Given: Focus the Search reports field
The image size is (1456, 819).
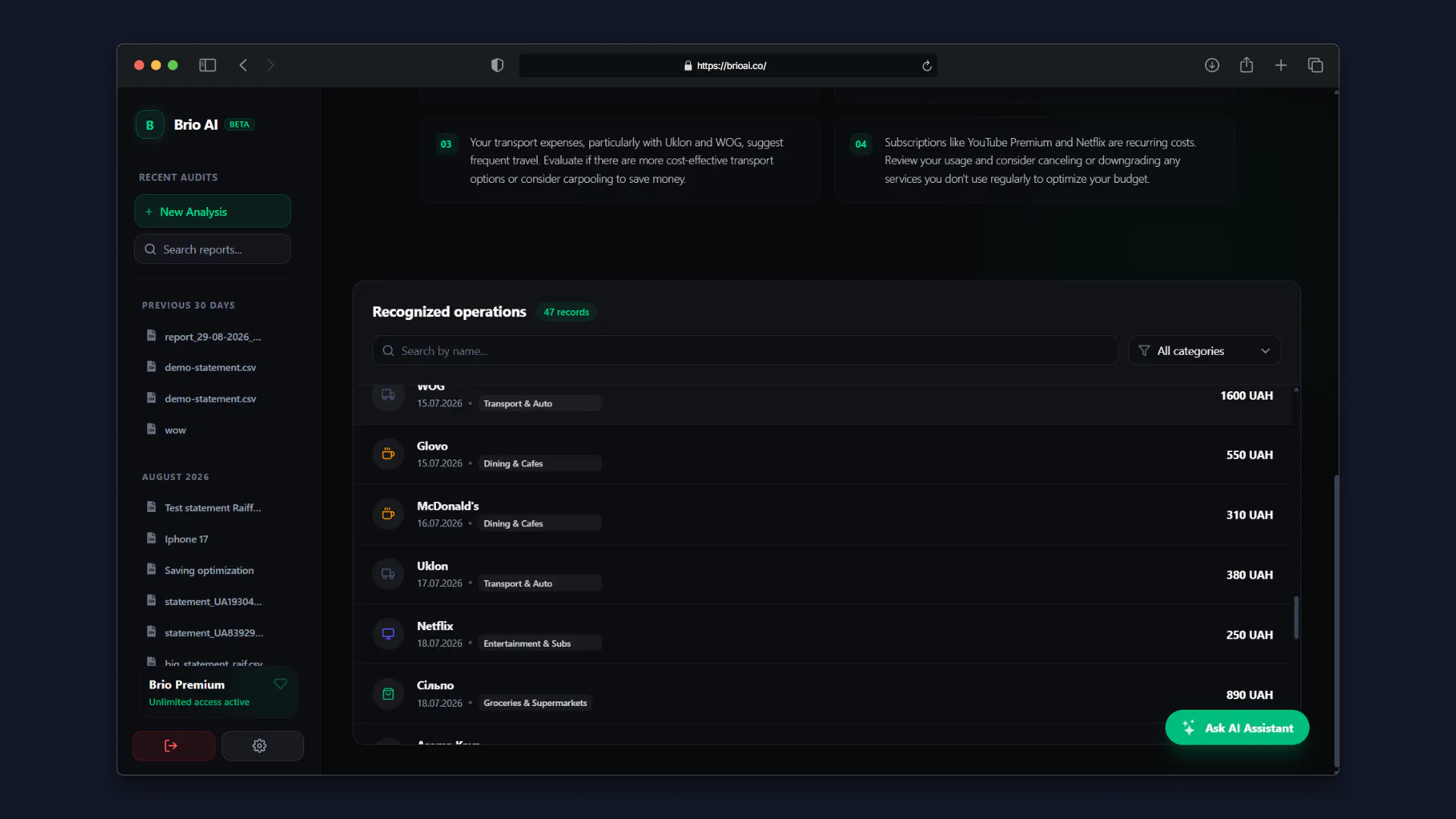Looking at the screenshot, I should 212,249.
